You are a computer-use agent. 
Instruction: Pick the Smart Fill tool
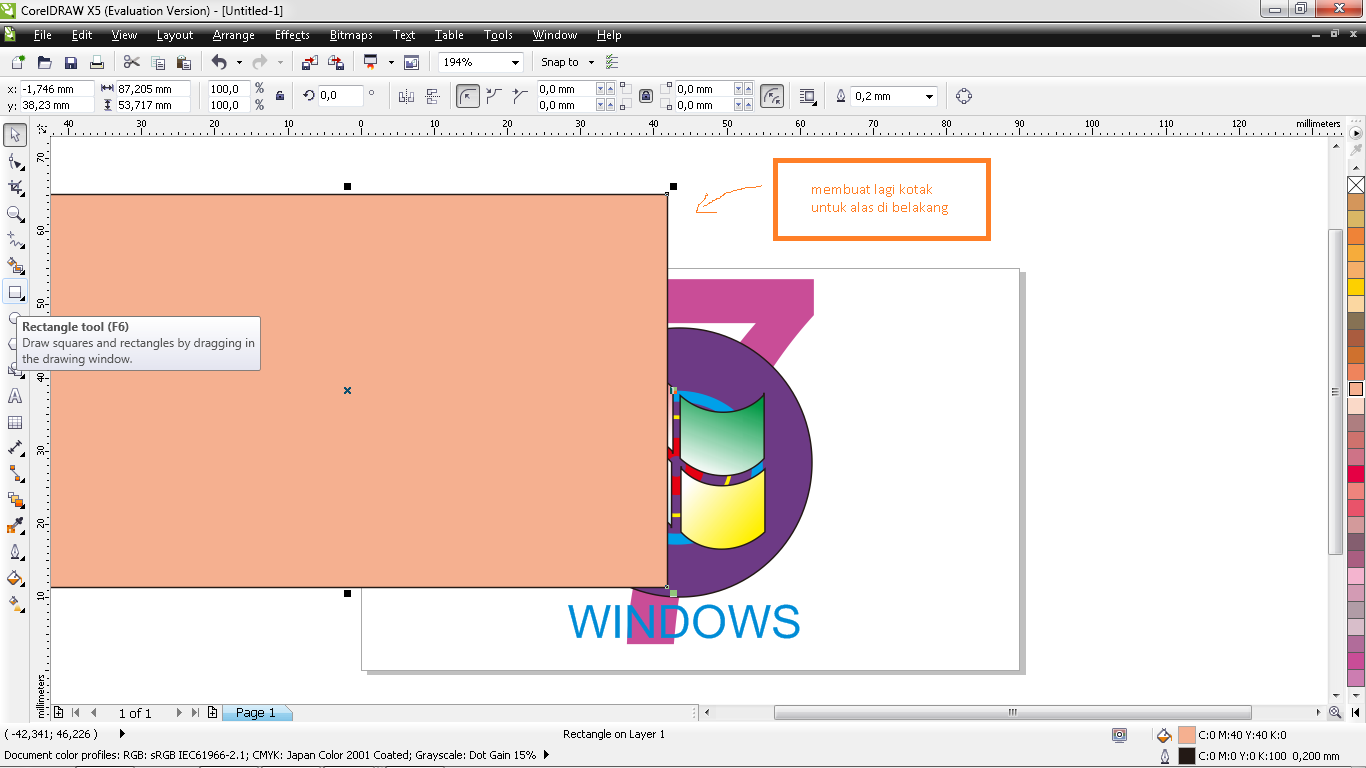(15, 266)
